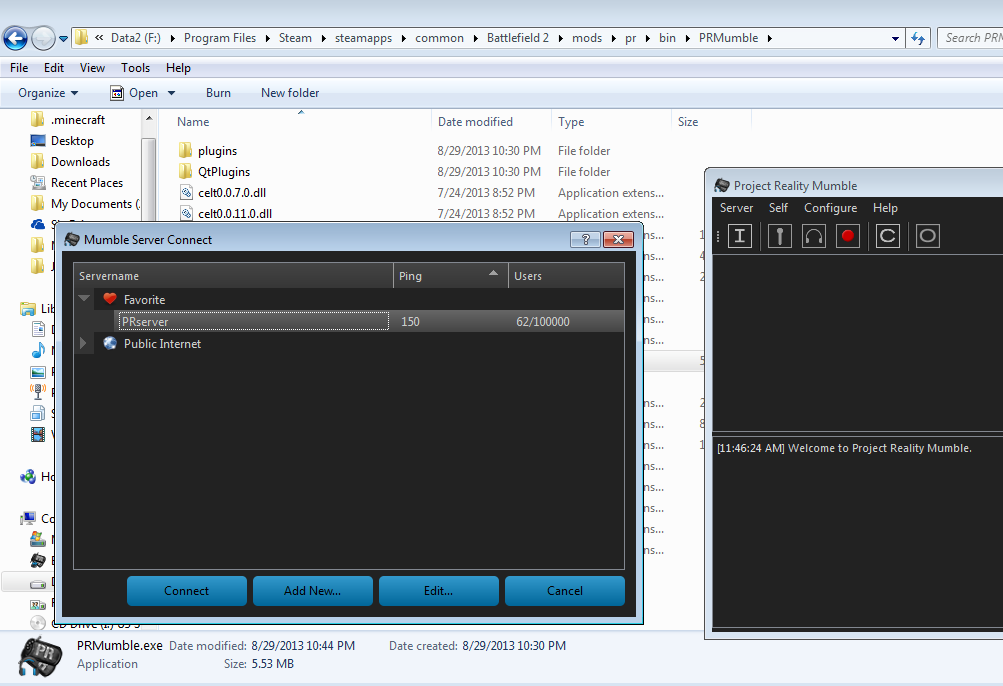Start recording with the red record icon

848,236
